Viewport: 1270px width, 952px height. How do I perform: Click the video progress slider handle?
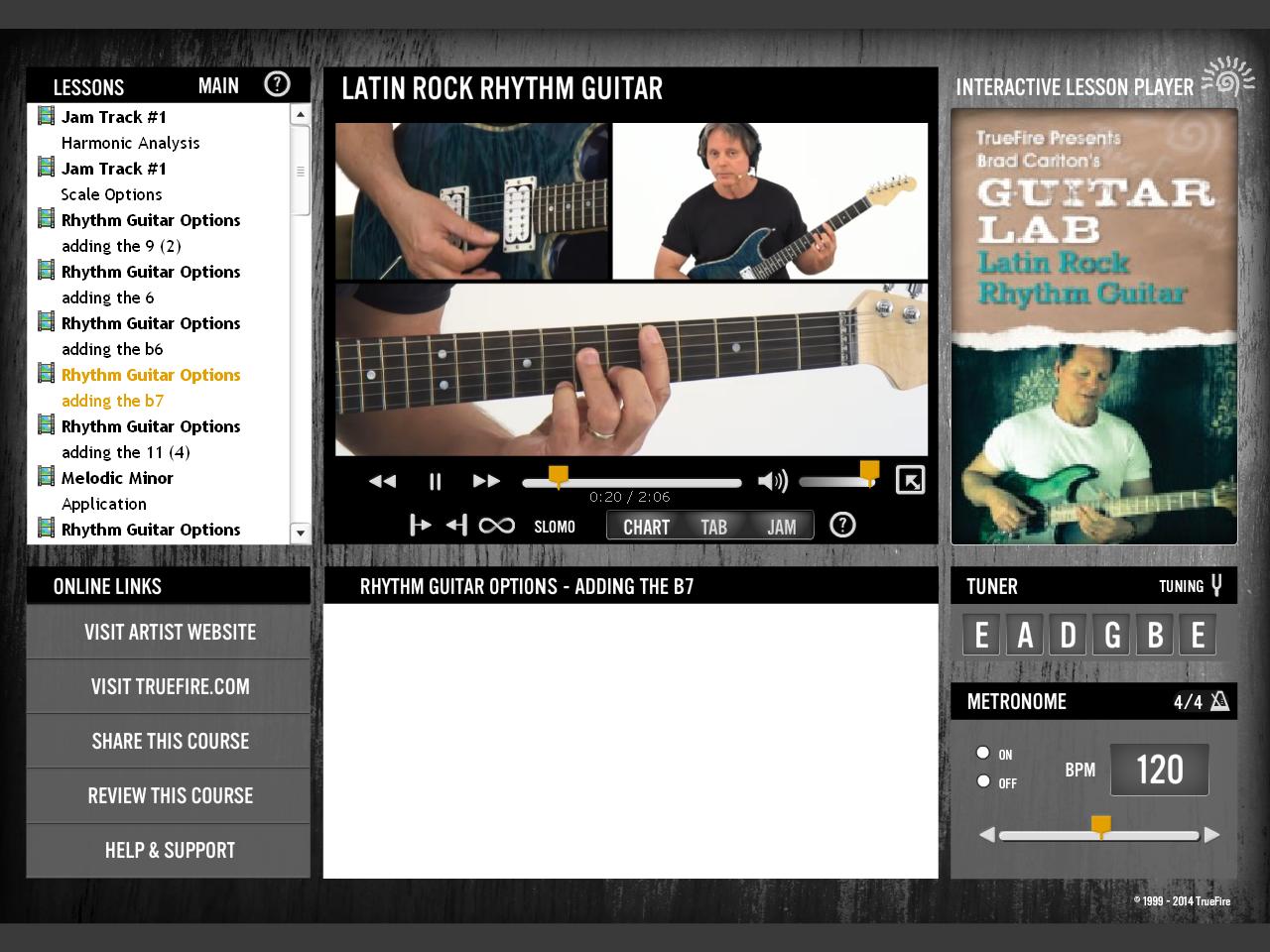pos(559,477)
